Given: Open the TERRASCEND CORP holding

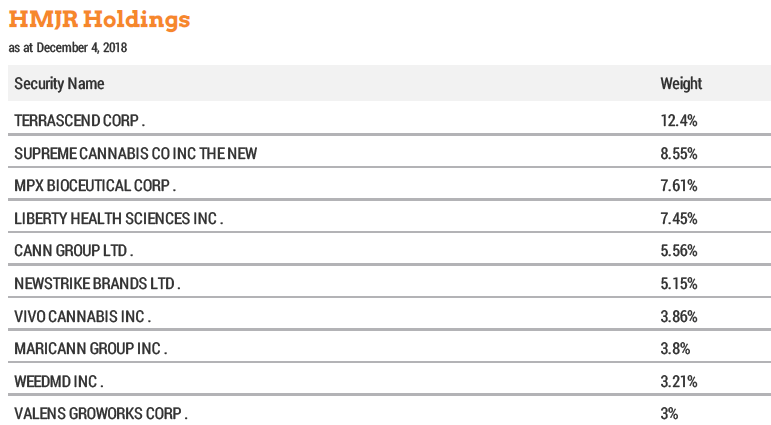Looking at the screenshot, I should pos(79,120).
